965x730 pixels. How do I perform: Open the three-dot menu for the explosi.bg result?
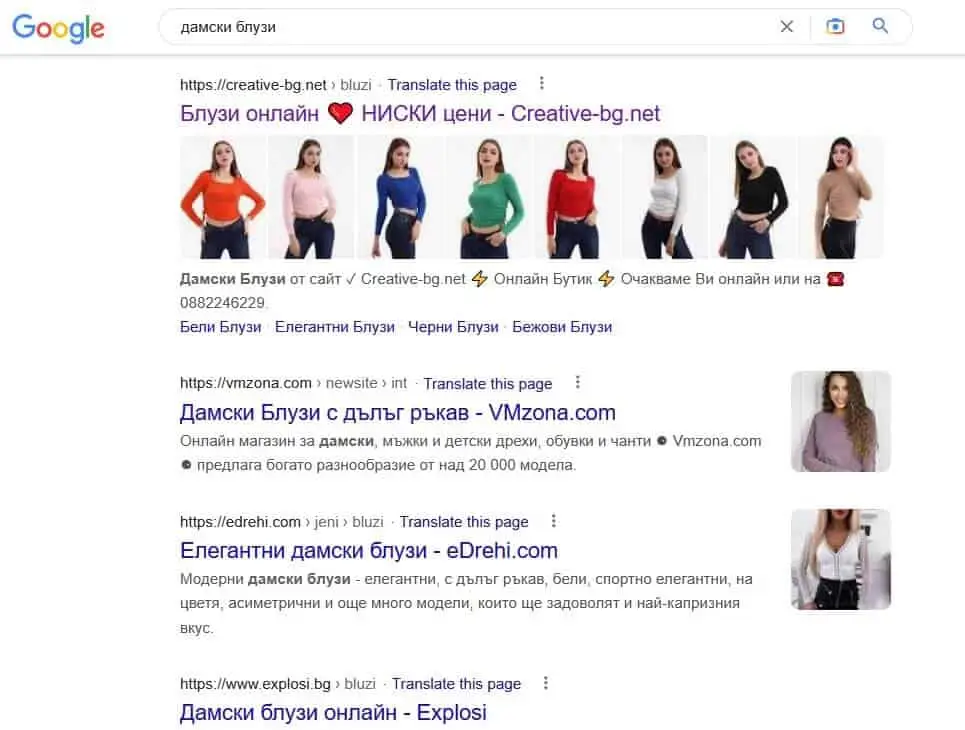[x=546, y=683]
